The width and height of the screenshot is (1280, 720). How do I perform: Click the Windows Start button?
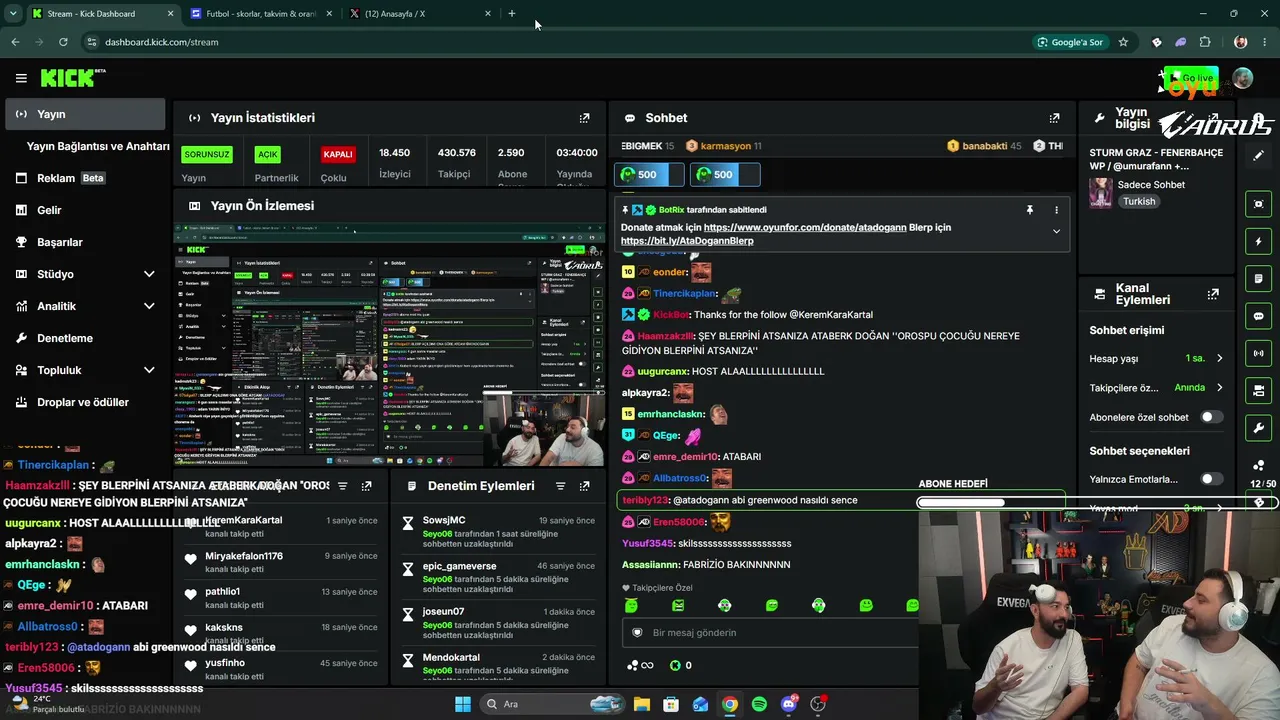[x=463, y=704]
